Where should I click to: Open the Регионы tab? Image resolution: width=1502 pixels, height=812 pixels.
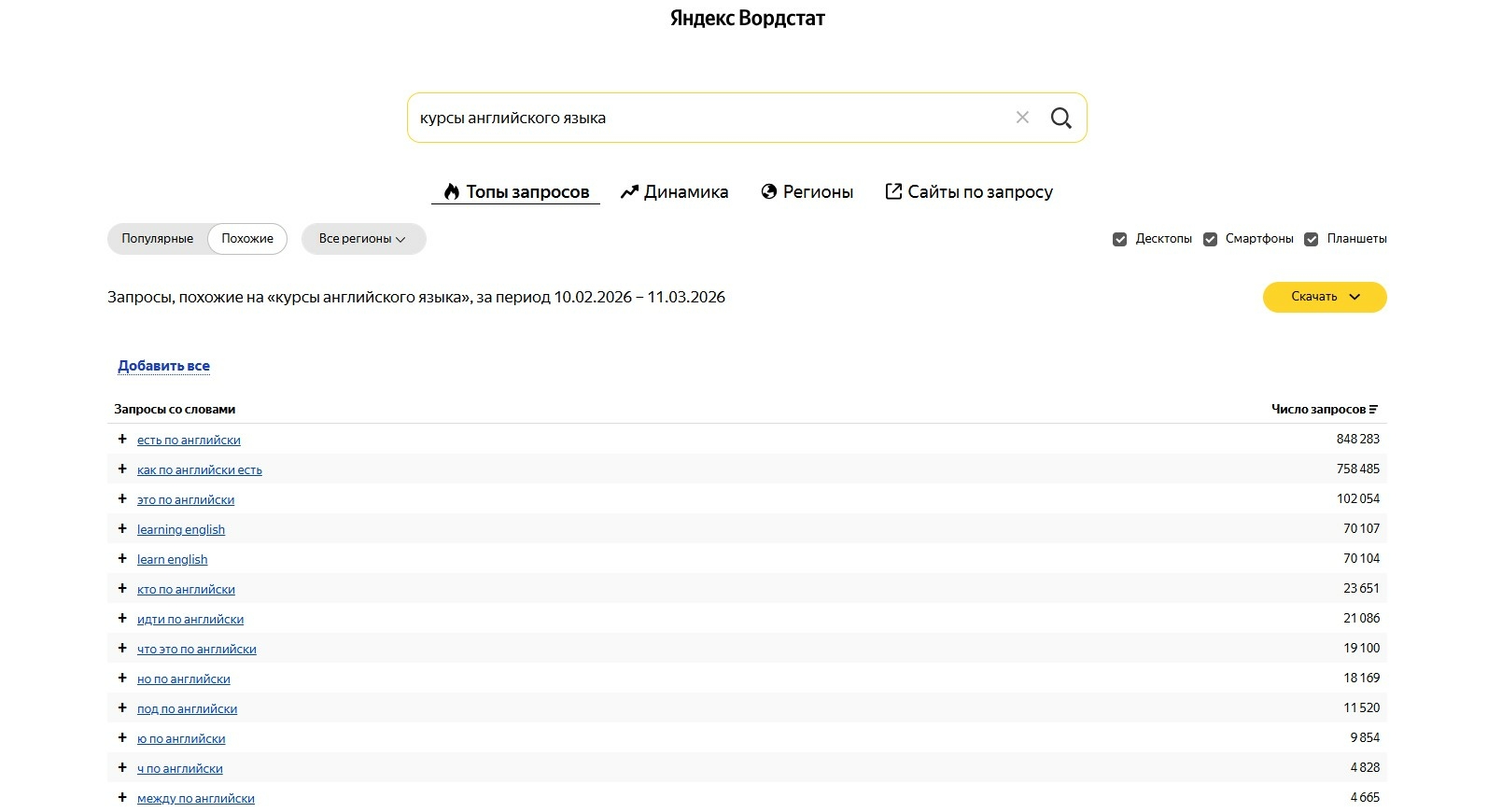click(x=807, y=191)
